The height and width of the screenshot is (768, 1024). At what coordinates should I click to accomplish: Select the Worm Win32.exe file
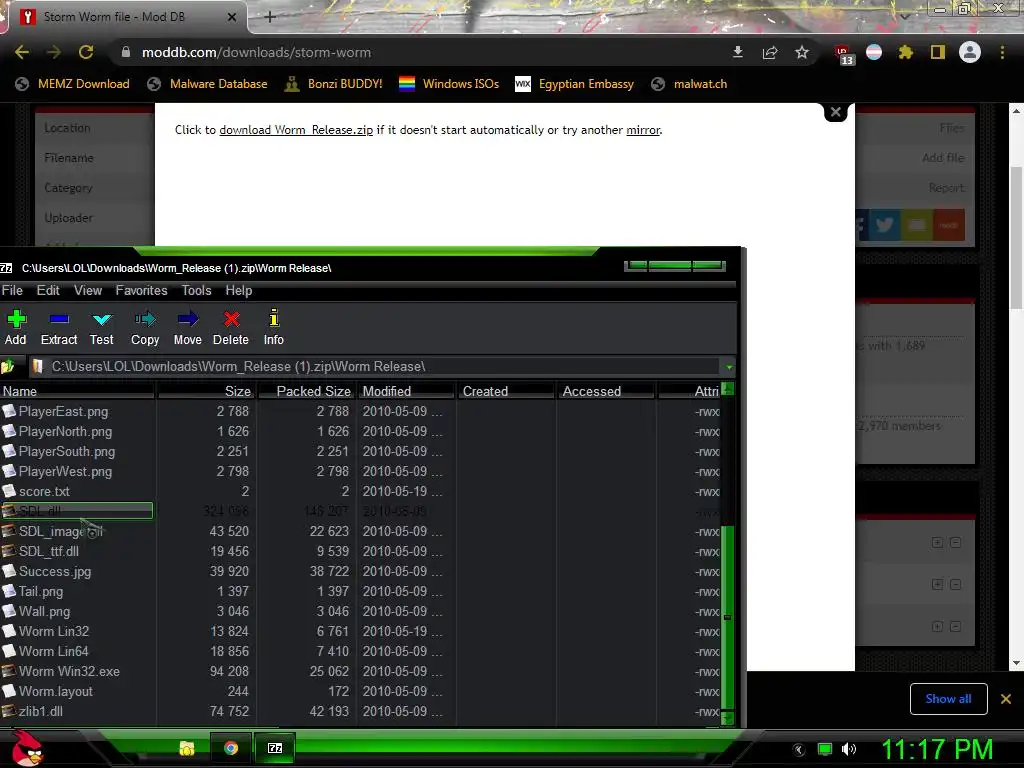(x=69, y=671)
